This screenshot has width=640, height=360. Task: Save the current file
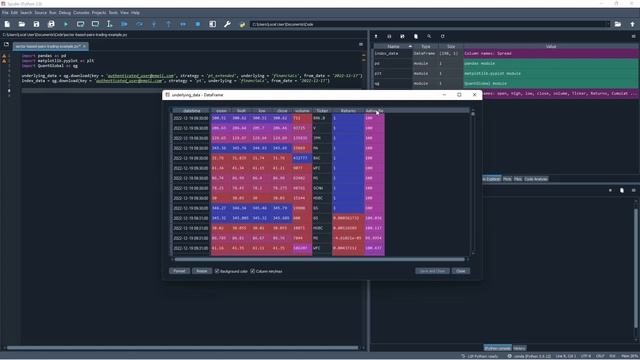[36, 24]
